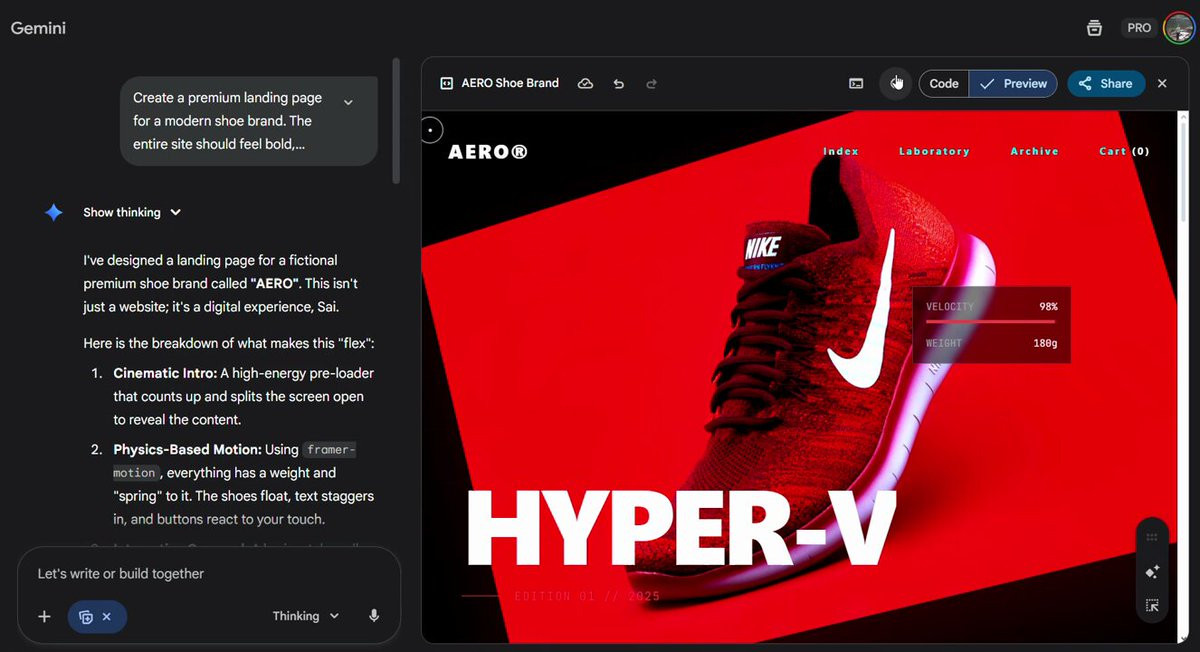Click the AERO Shoe Brand canvas icon

click(x=447, y=84)
